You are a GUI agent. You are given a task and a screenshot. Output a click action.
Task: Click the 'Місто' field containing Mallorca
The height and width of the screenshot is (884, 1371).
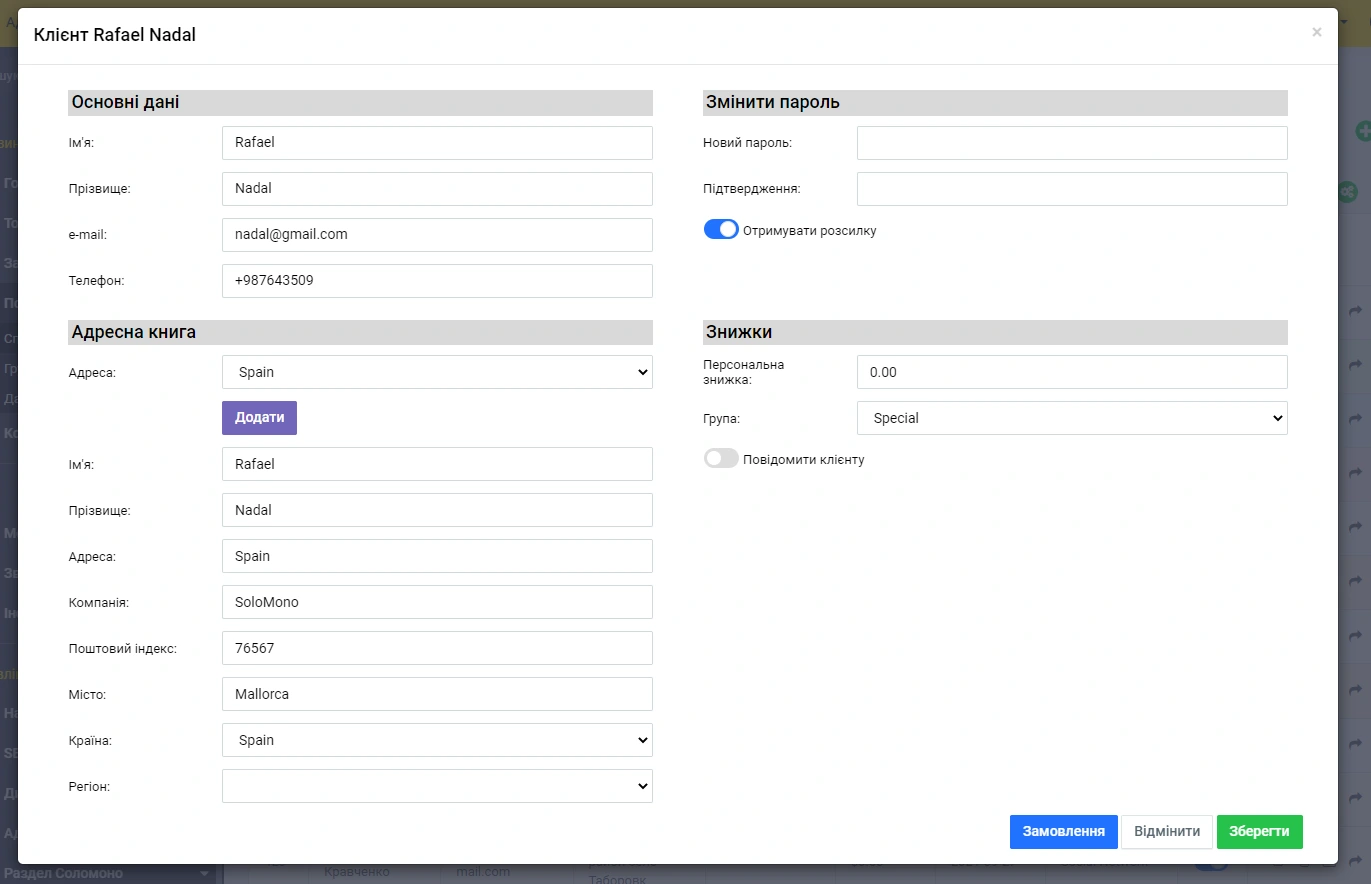pos(437,694)
